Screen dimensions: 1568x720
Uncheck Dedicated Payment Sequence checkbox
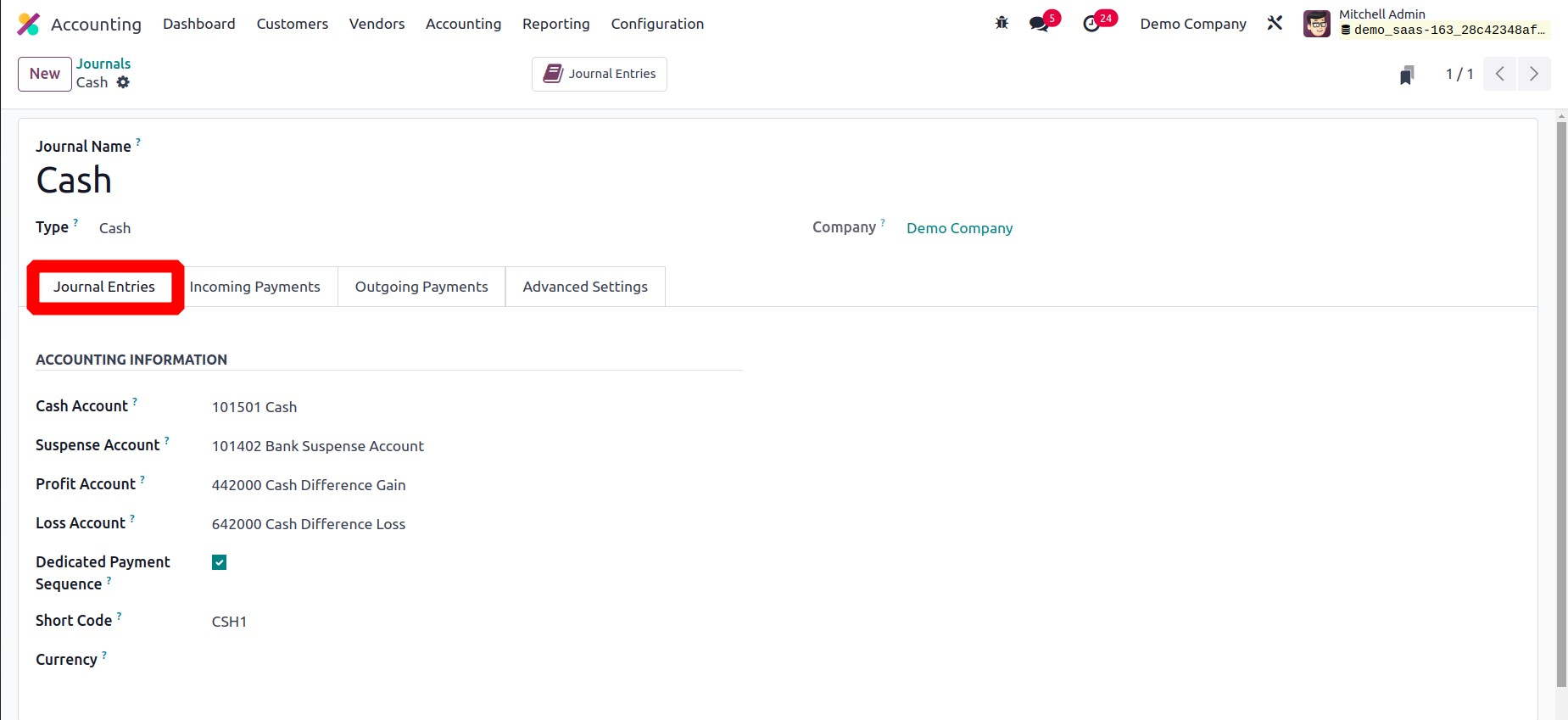220,562
